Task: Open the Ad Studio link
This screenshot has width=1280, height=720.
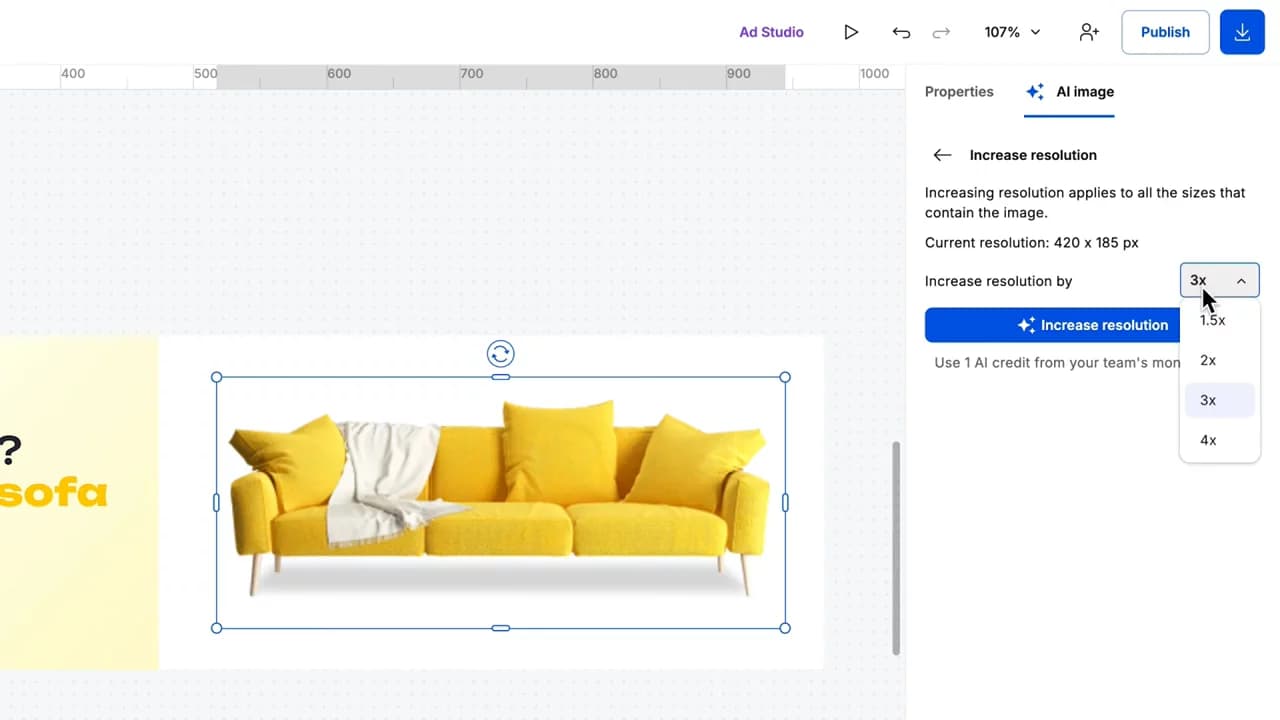Action: (771, 32)
